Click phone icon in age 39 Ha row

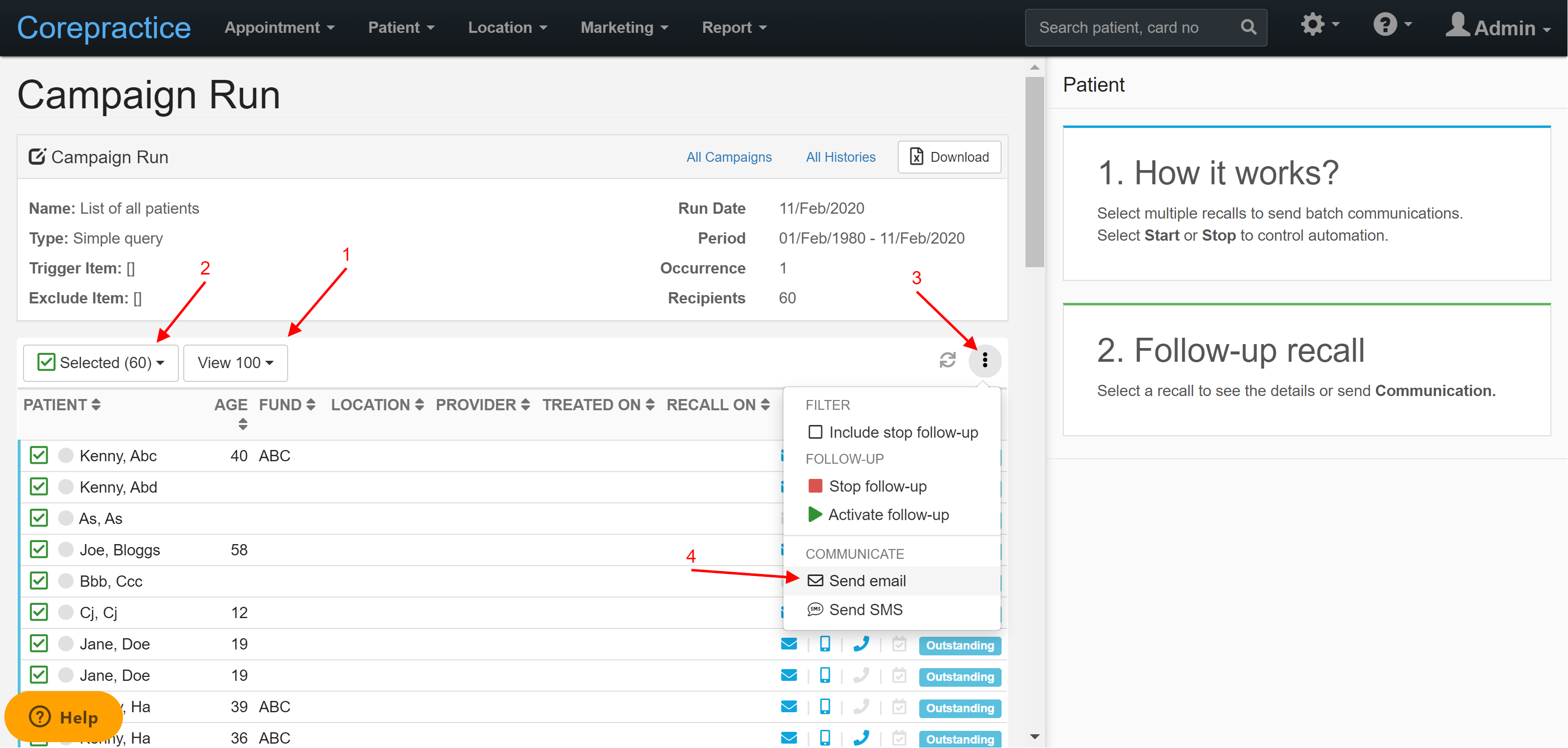point(861,706)
